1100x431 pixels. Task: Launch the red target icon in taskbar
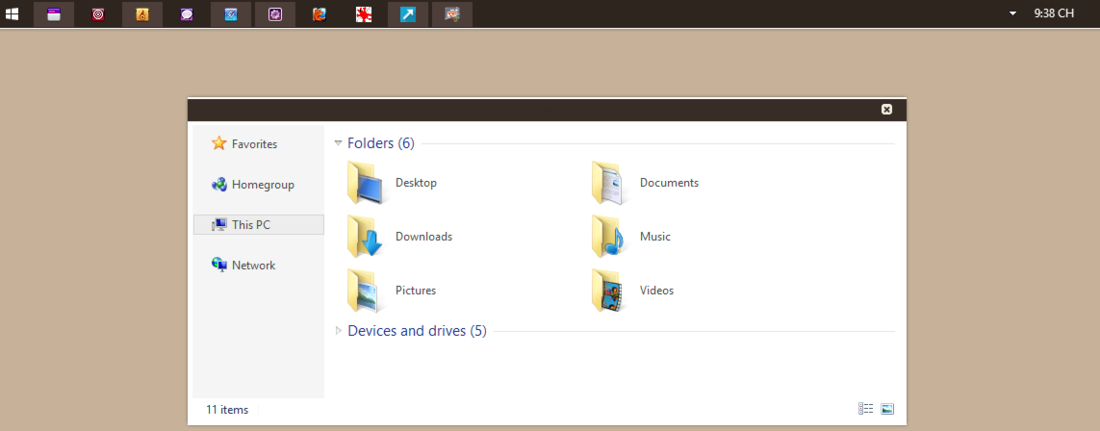click(x=98, y=14)
